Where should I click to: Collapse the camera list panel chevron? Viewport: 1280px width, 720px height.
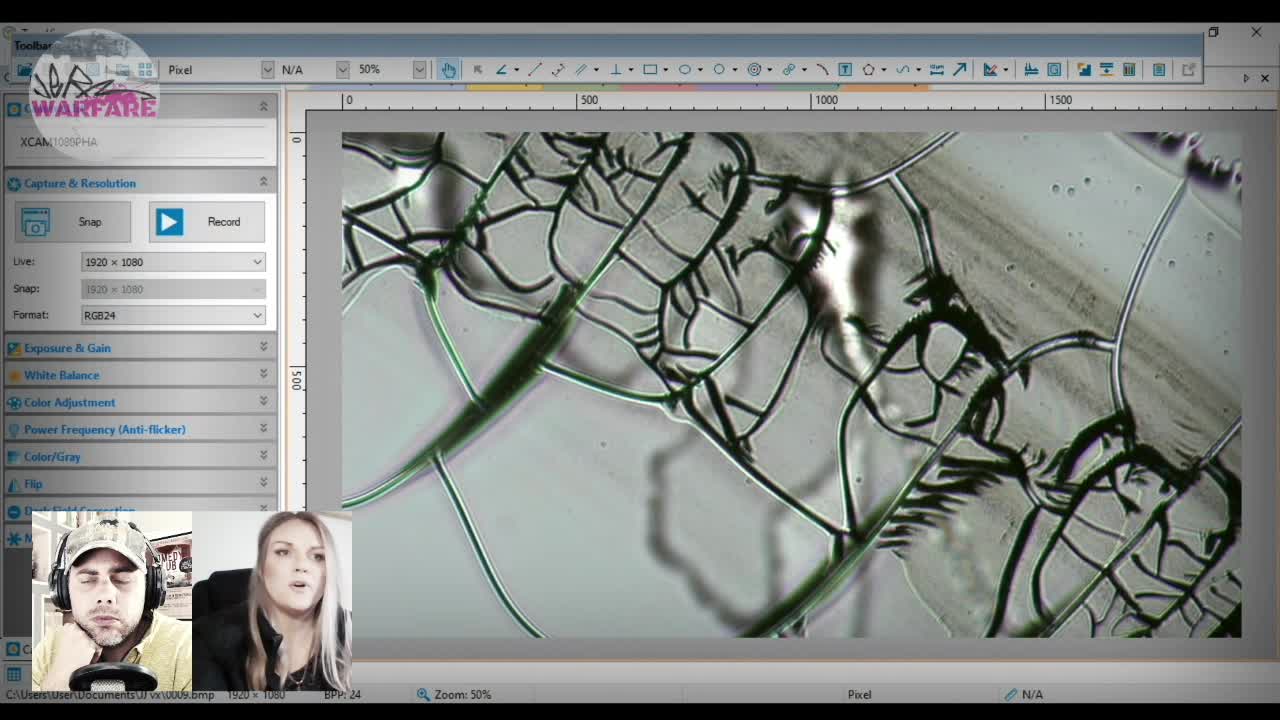[x=263, y=106]
